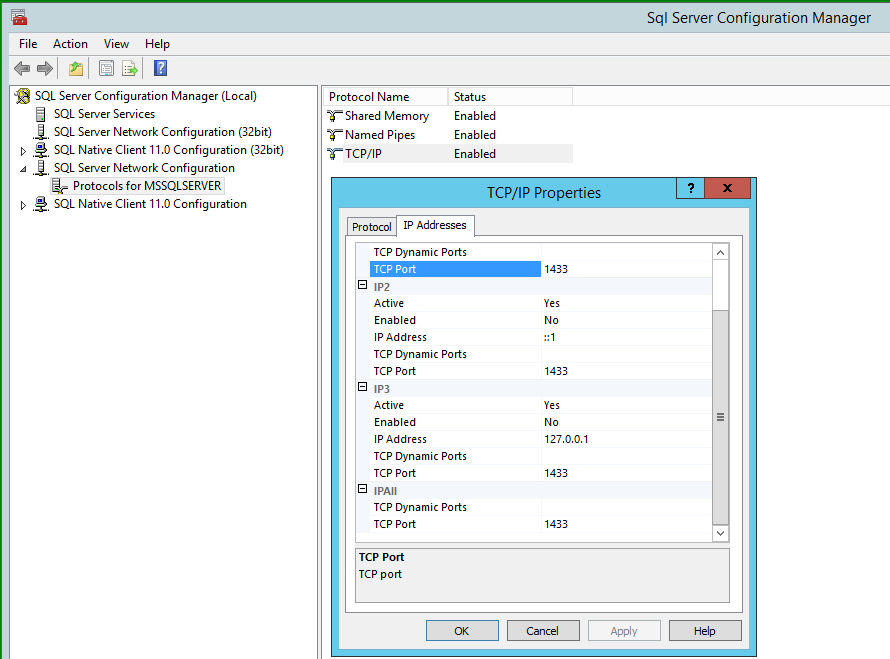Click the IP Addresses panel scrollbar

(x=721, y=415)
